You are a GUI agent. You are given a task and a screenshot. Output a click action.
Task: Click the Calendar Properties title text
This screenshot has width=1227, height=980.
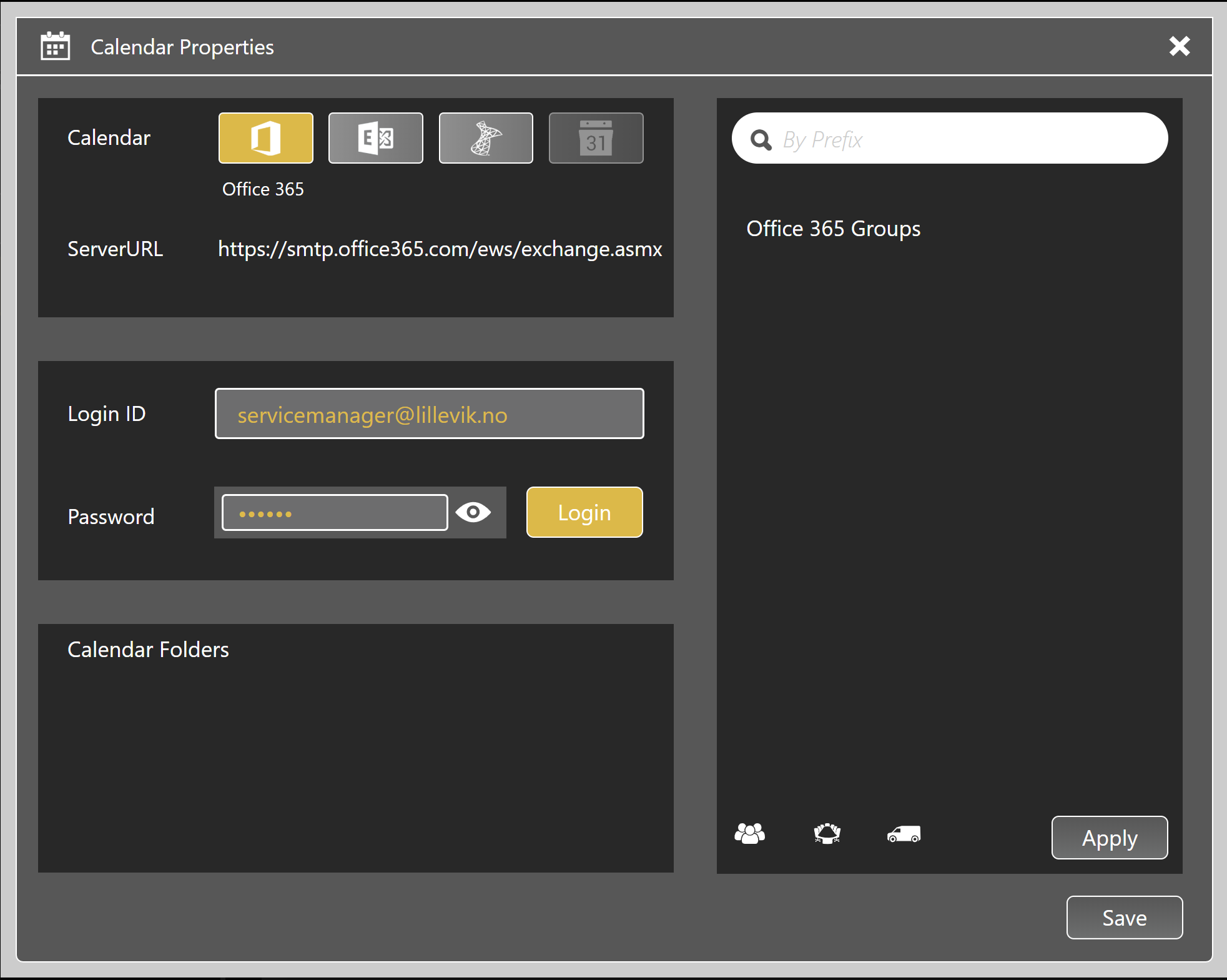(x=182, y=47)
